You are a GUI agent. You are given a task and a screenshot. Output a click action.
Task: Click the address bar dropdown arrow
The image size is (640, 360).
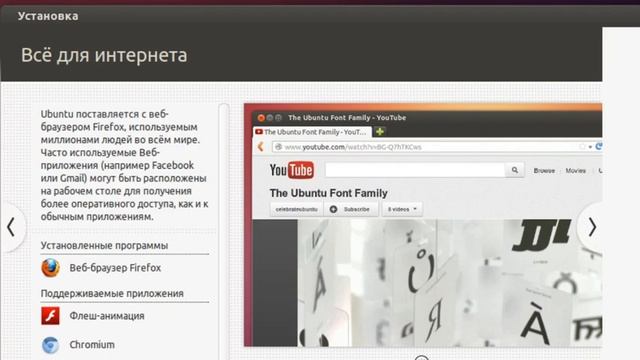coord(590,147)
